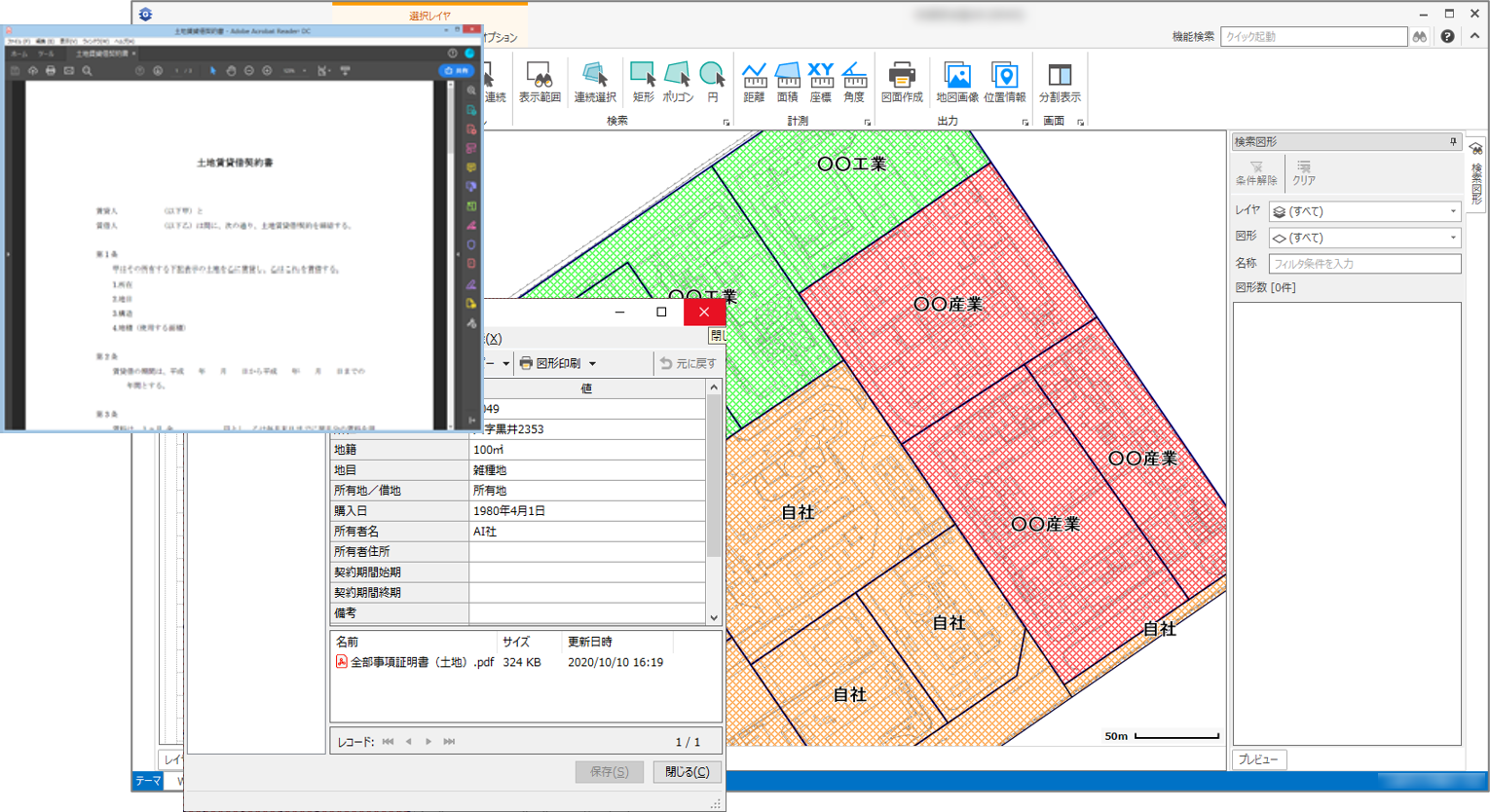Viewport: 1490px width, 812px height.
Task: Toggle 分割表示 split view
Action: click(1060, 82)
